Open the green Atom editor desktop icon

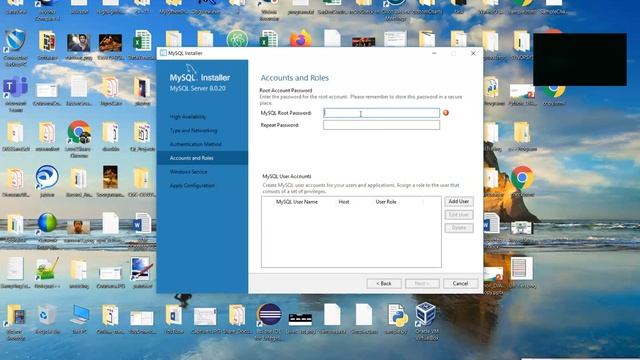click(237, 40)
